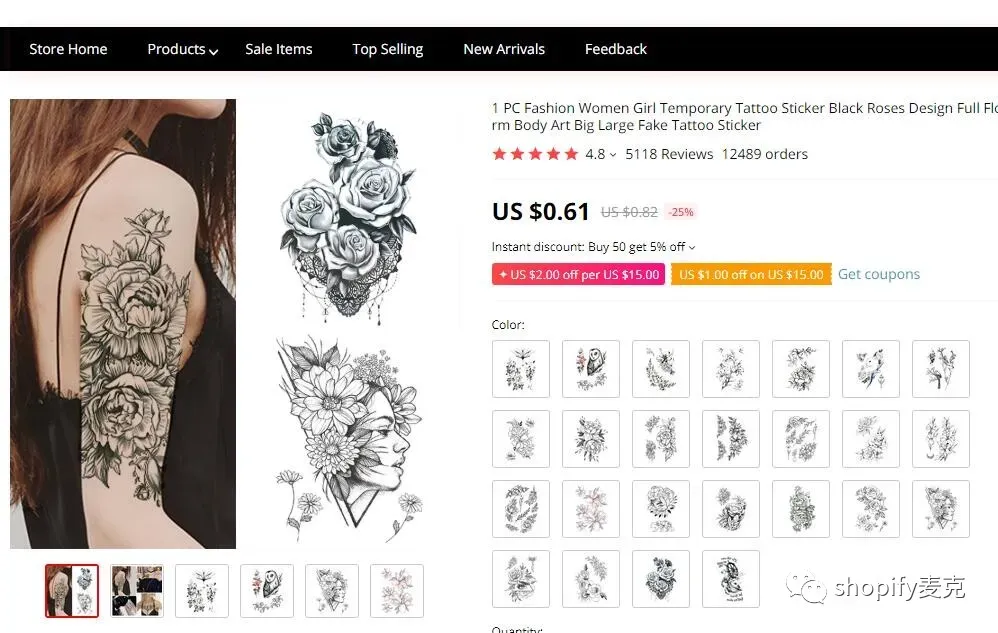
Task: Choose the dragonfly design color swatch
Action: (521, 369)
